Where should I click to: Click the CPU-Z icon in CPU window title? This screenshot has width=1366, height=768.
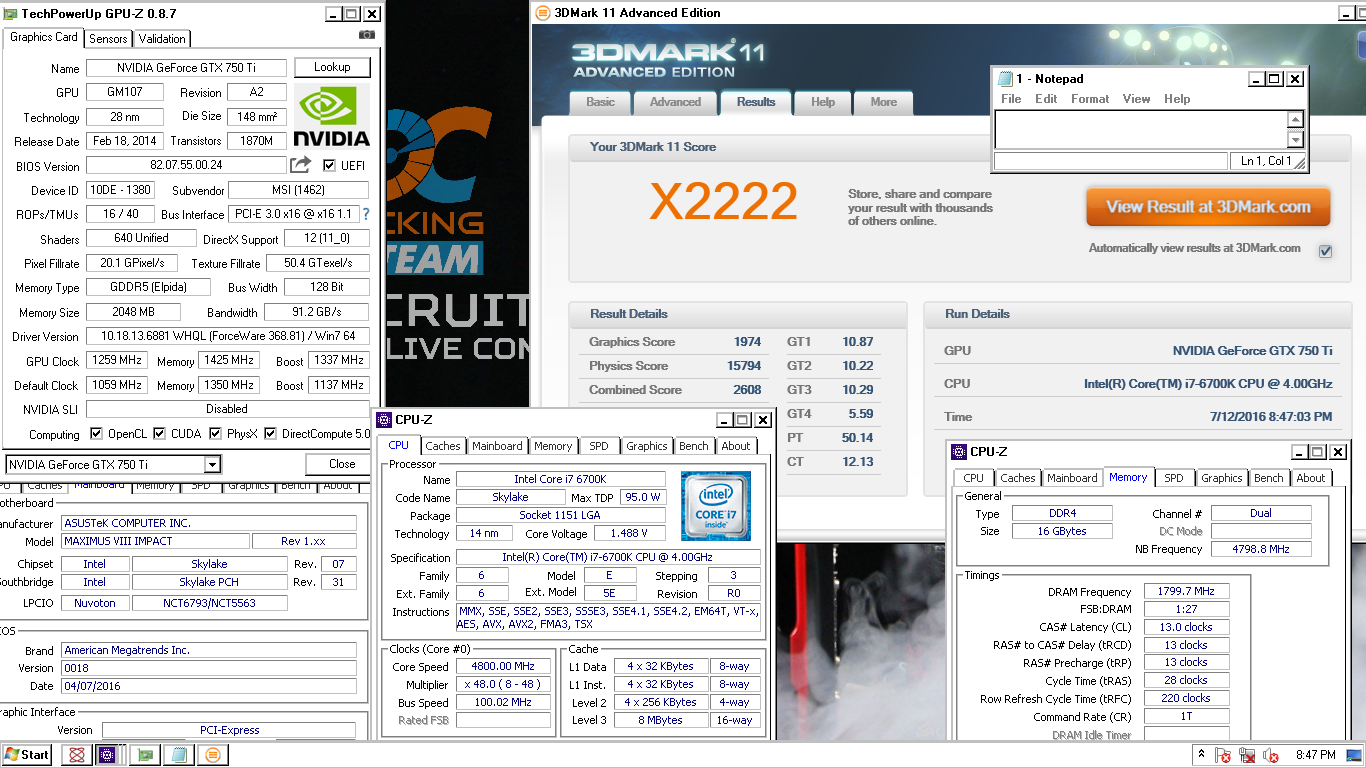click(x=384, y=420)
